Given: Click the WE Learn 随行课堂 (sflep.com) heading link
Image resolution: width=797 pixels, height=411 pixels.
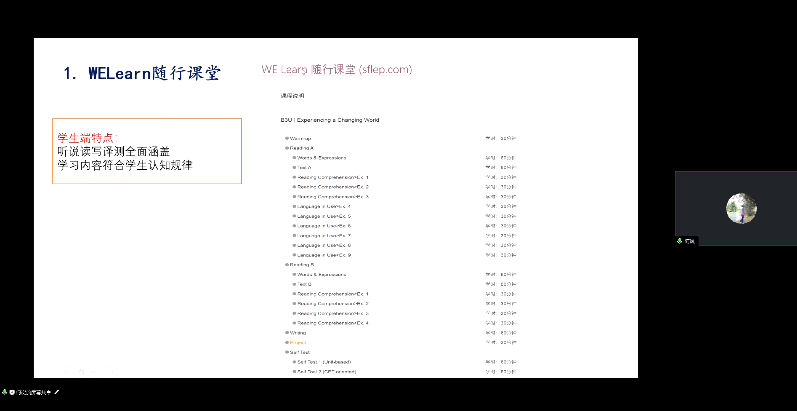Looking at the screenshot, I should pyautogui.click(x=336, y=69).
